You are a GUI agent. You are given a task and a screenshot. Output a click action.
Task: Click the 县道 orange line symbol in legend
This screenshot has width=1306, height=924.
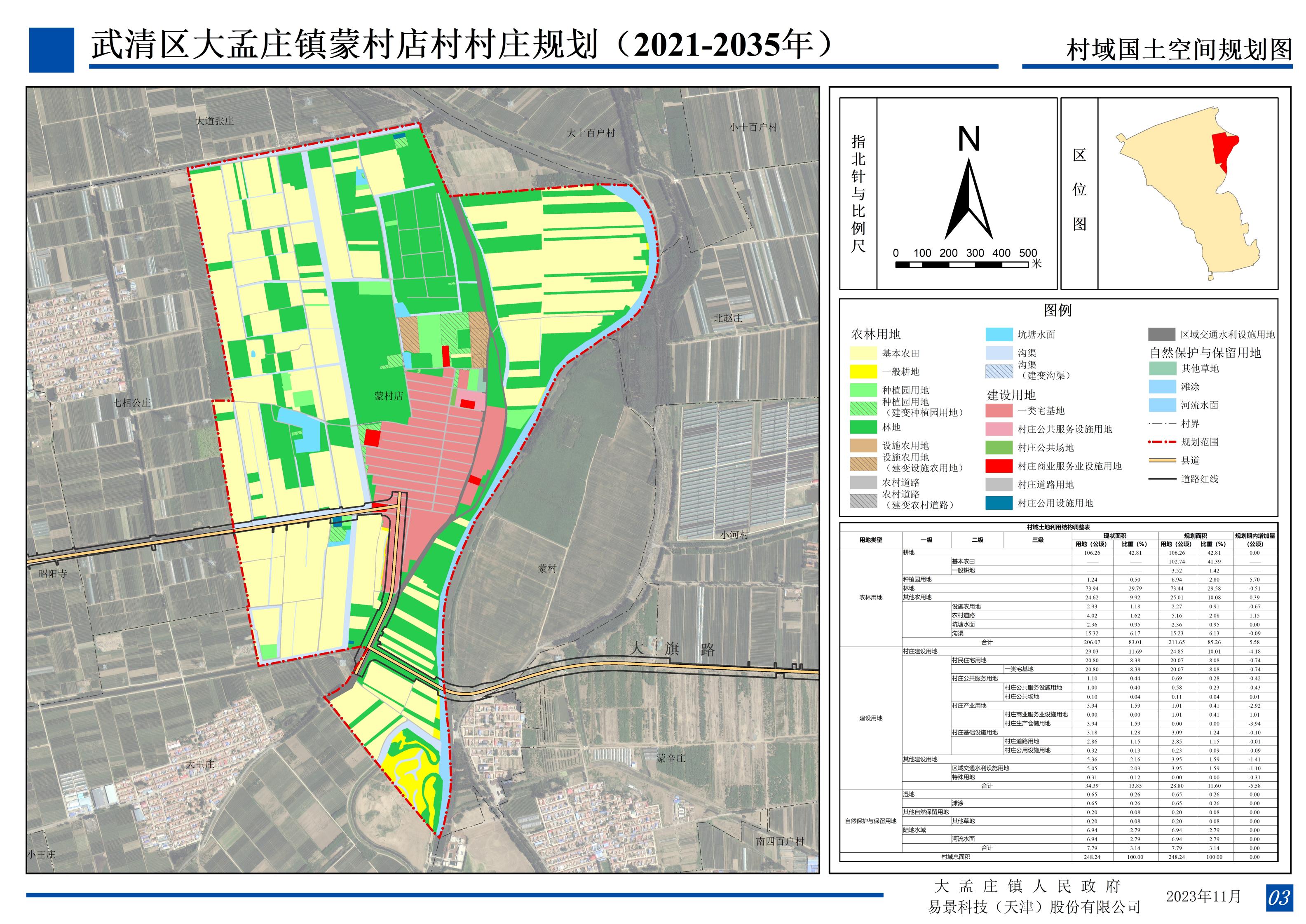click(1161, 460)
